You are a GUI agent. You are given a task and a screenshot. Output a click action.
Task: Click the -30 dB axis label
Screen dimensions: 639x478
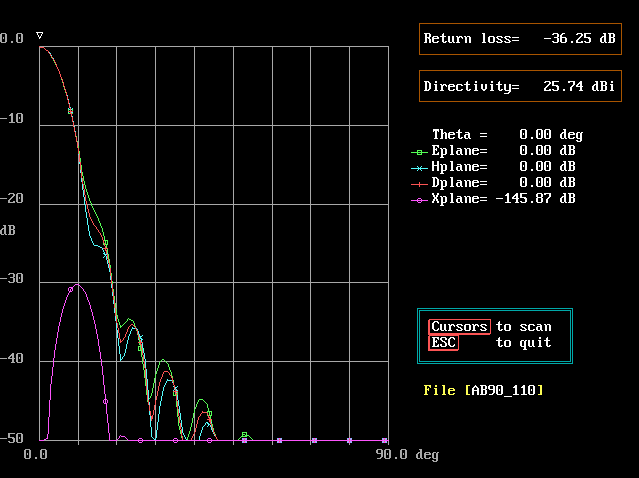pyautogui.click(x=12, y=278)
